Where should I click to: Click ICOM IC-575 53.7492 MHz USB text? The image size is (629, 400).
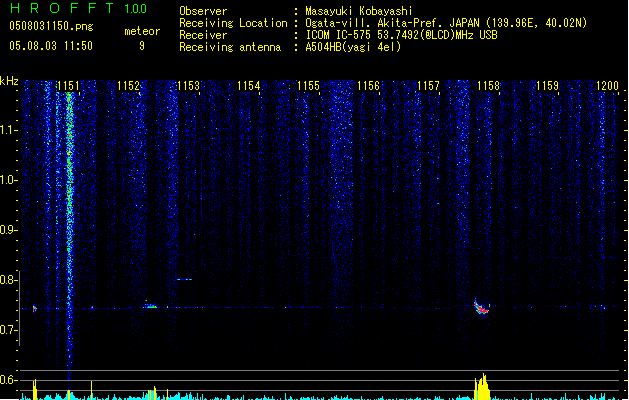coord(402,35)
